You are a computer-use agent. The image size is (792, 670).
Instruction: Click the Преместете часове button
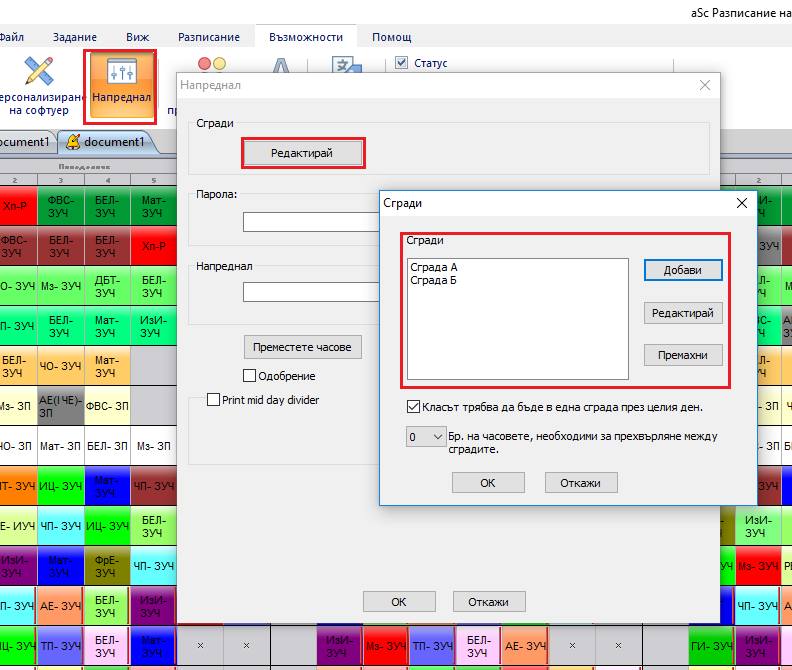[x=303, y=347]
